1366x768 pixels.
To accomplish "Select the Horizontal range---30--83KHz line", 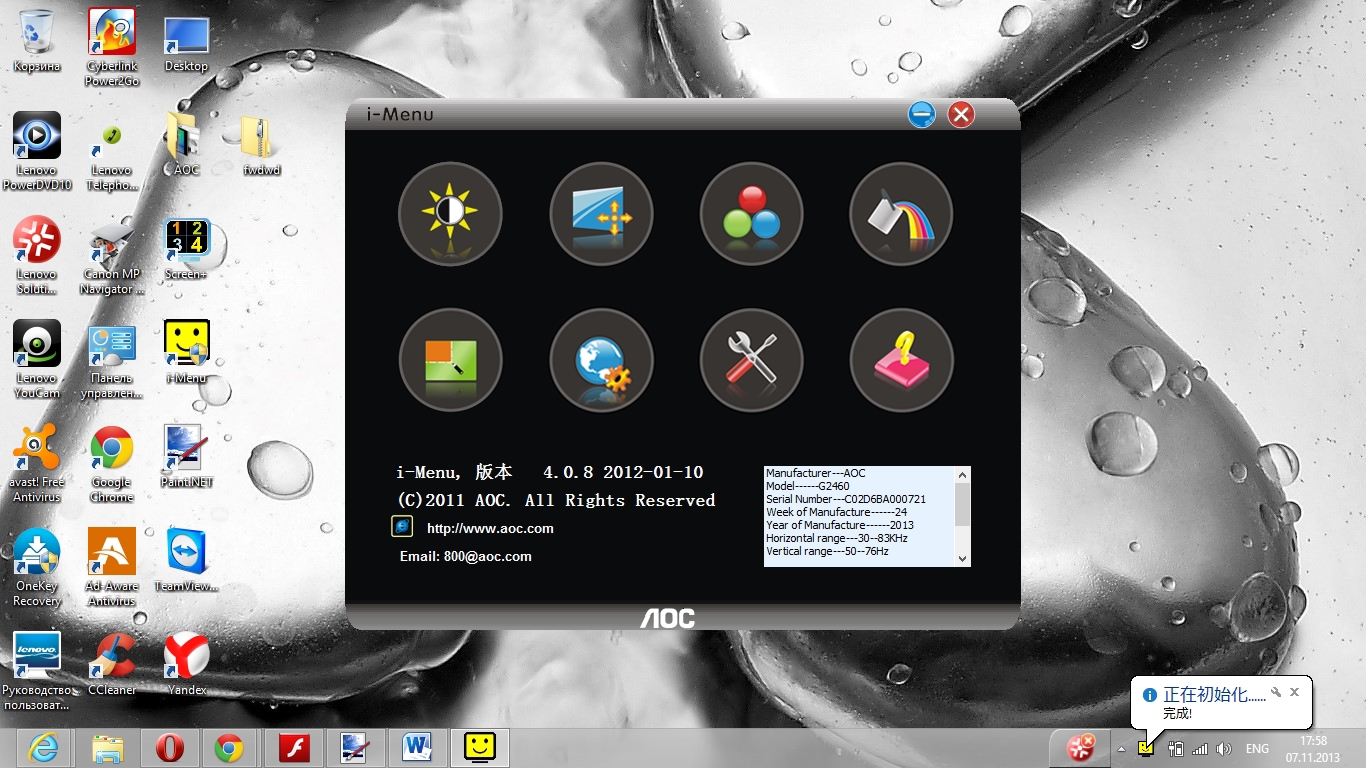I will coord(837,538).
